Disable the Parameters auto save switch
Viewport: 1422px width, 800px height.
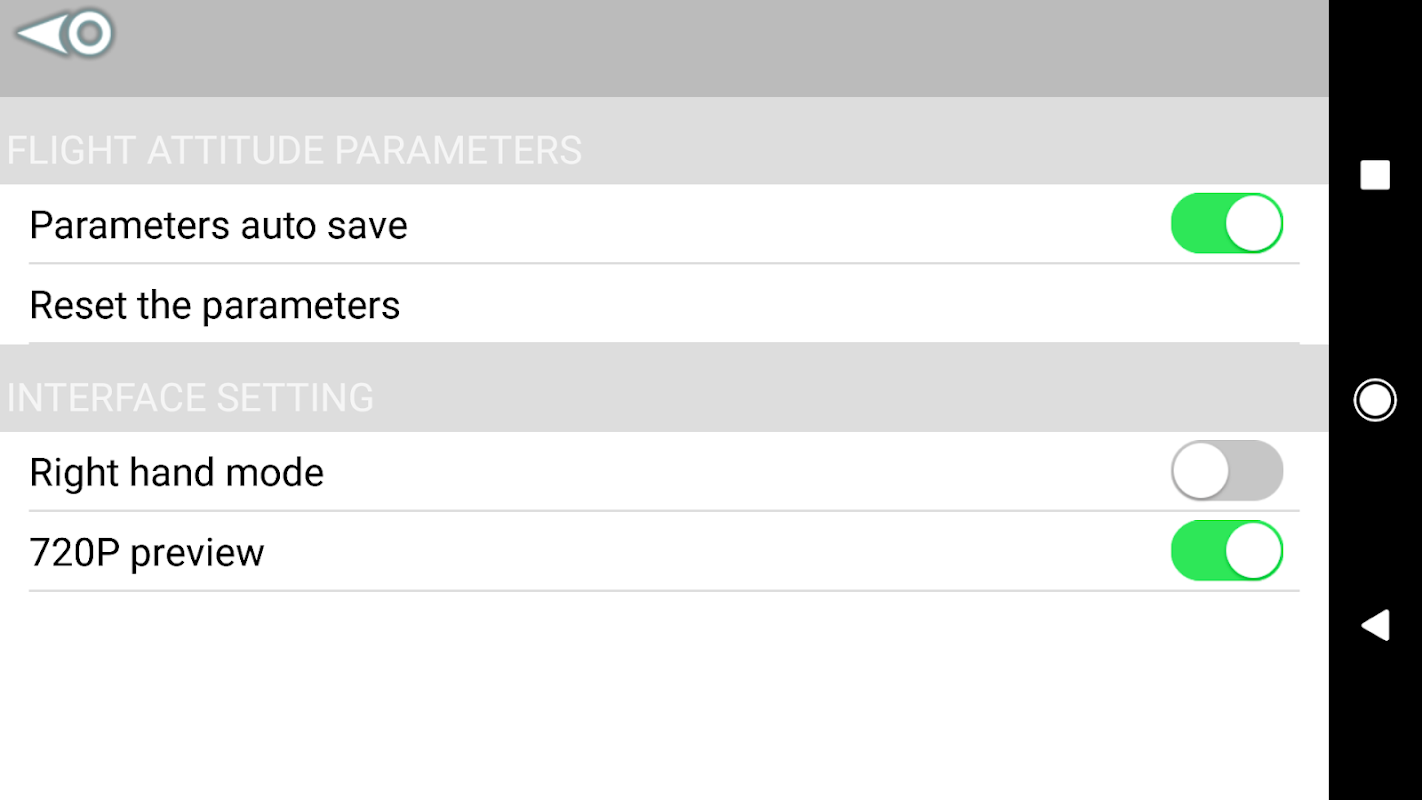coord(1226,223)
